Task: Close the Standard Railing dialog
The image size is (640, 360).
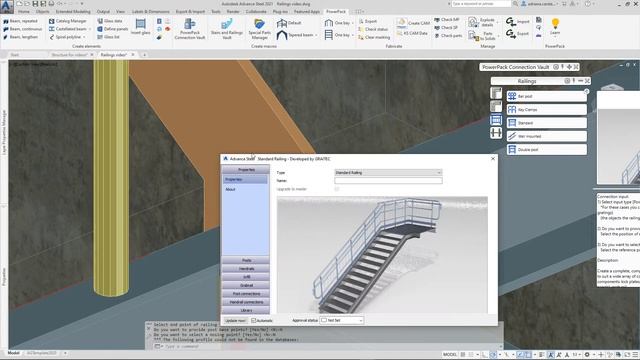Action: pyautogui.click(x=493, y=158)
